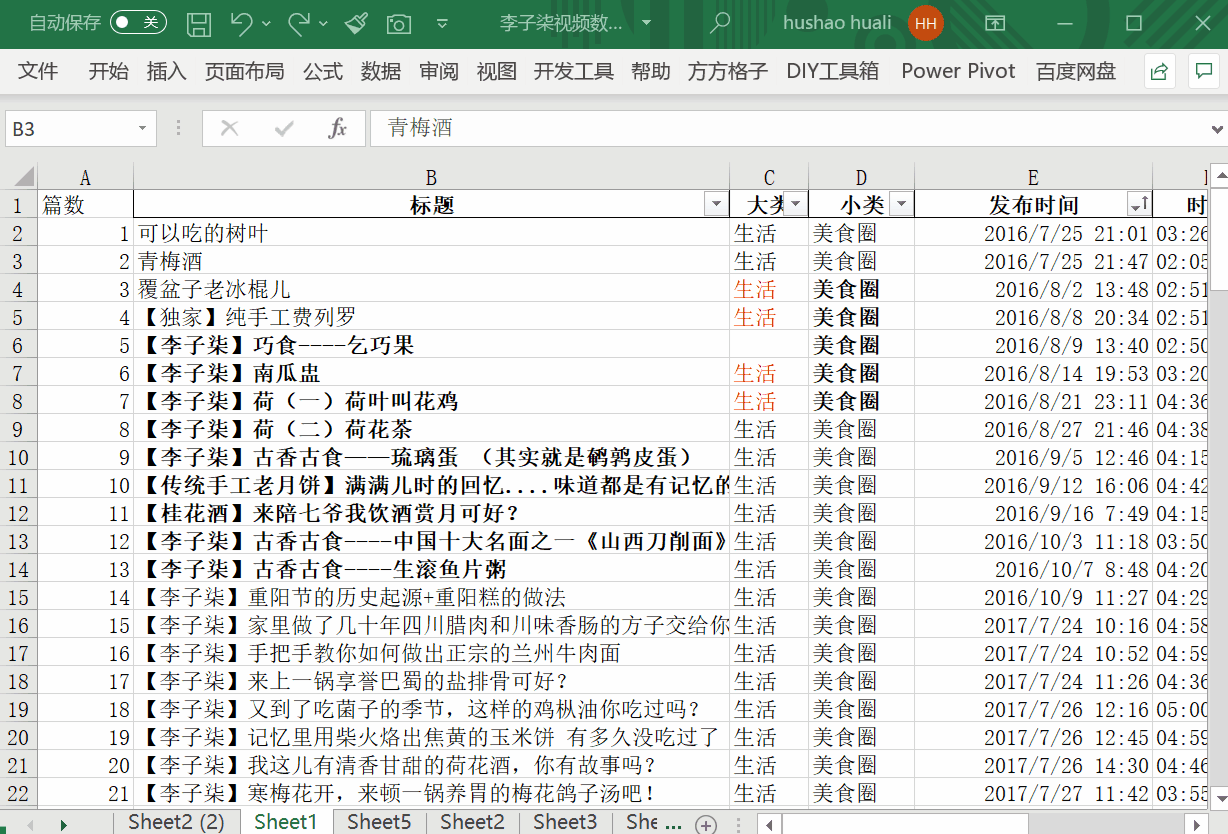Click the formula bar containing 青梅酒
Screen dimensions: 1228x834
tap(788, 128)
